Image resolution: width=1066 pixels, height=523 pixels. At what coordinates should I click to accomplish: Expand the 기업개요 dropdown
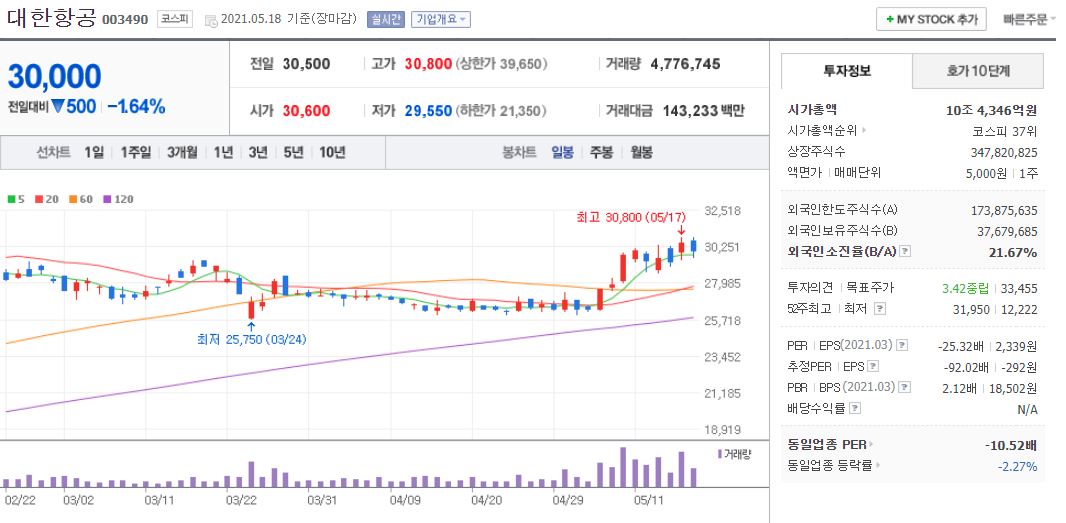(441, 19)
